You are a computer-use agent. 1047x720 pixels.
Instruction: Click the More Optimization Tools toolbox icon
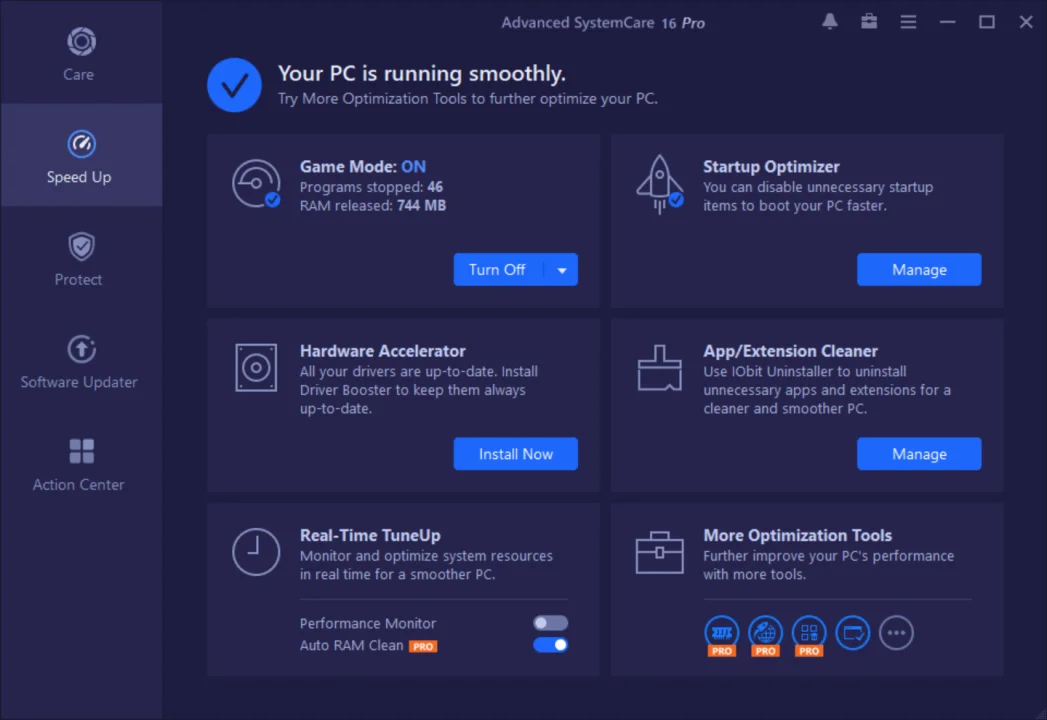(660, 552)
